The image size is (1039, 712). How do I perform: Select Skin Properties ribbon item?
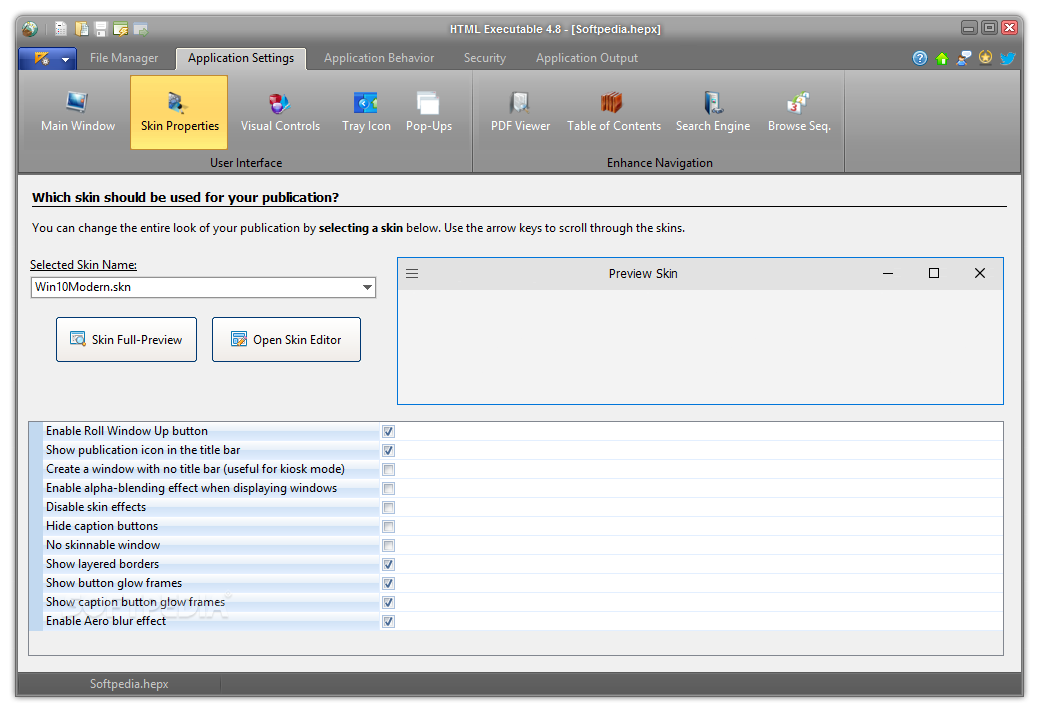click(x=179, y=113)
